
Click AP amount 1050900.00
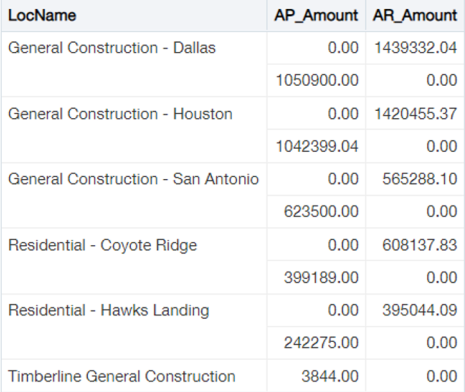coord(317,80)
